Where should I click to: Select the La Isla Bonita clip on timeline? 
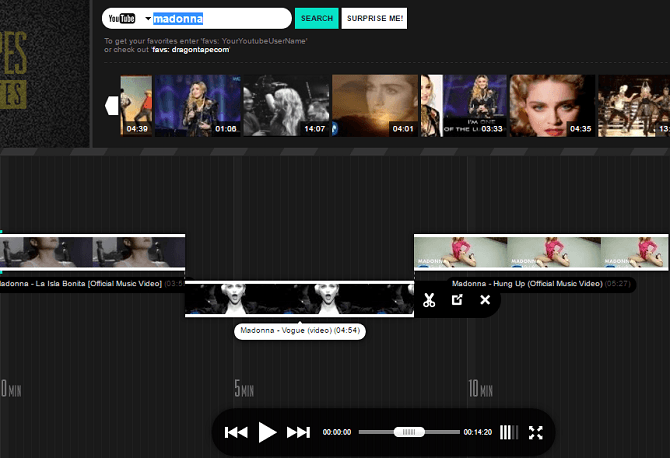click(x=92, y=252)
